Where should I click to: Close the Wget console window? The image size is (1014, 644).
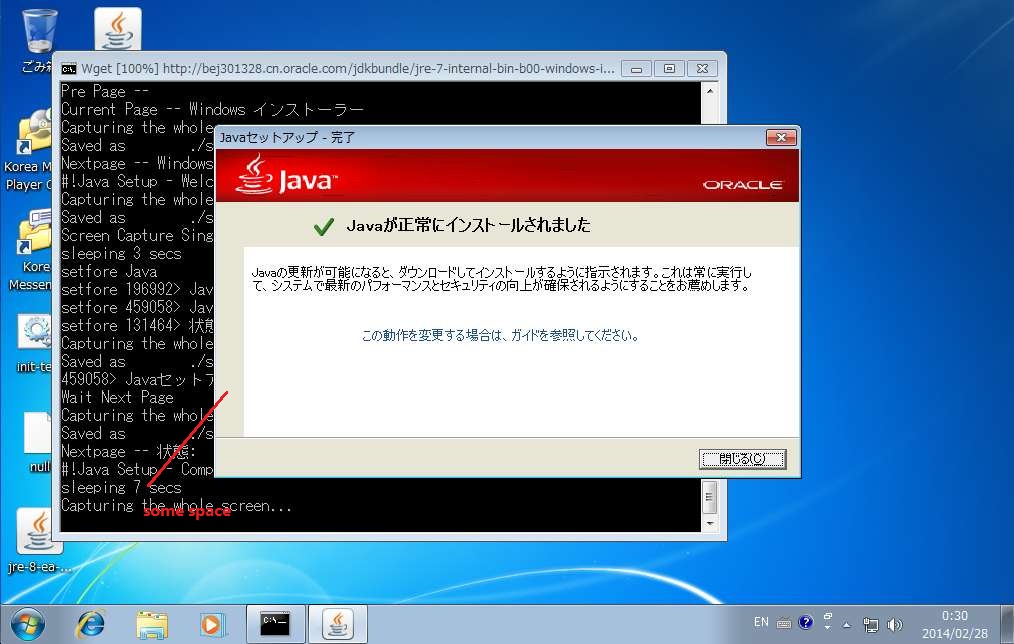point(702,69)
